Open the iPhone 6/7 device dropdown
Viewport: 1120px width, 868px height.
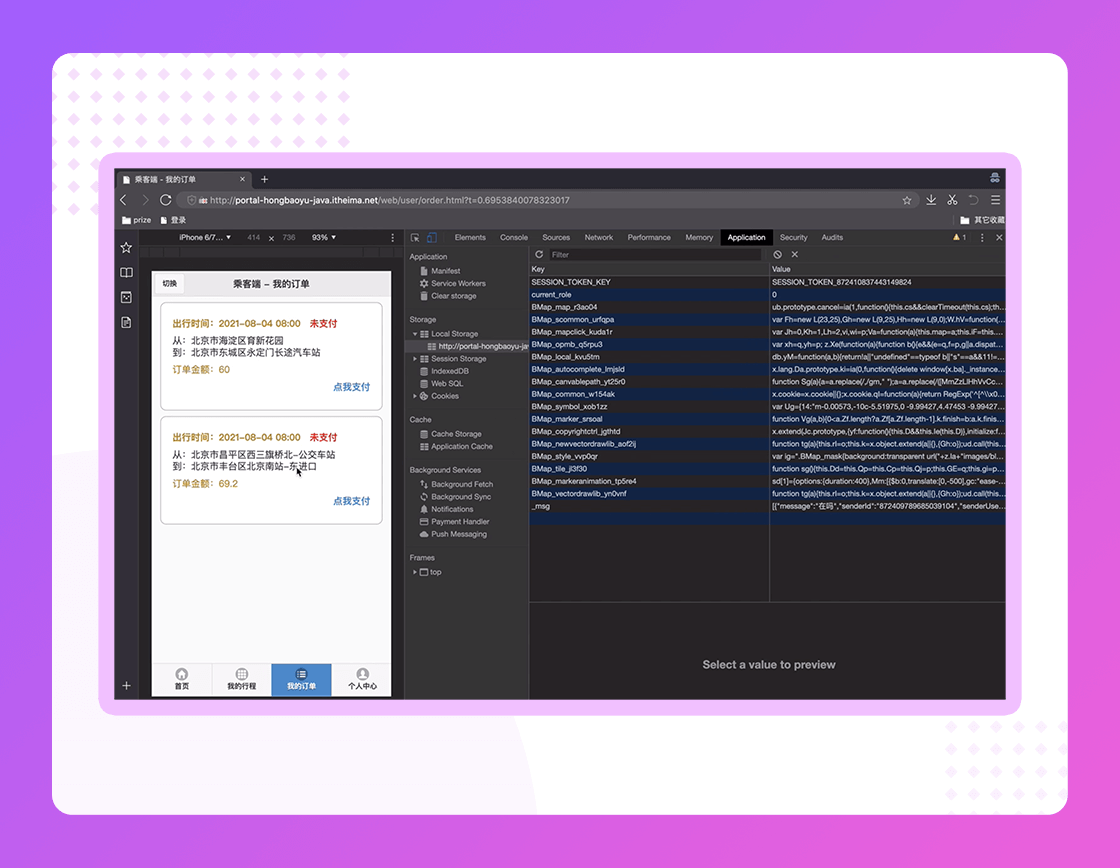click(x=205, y=238)
